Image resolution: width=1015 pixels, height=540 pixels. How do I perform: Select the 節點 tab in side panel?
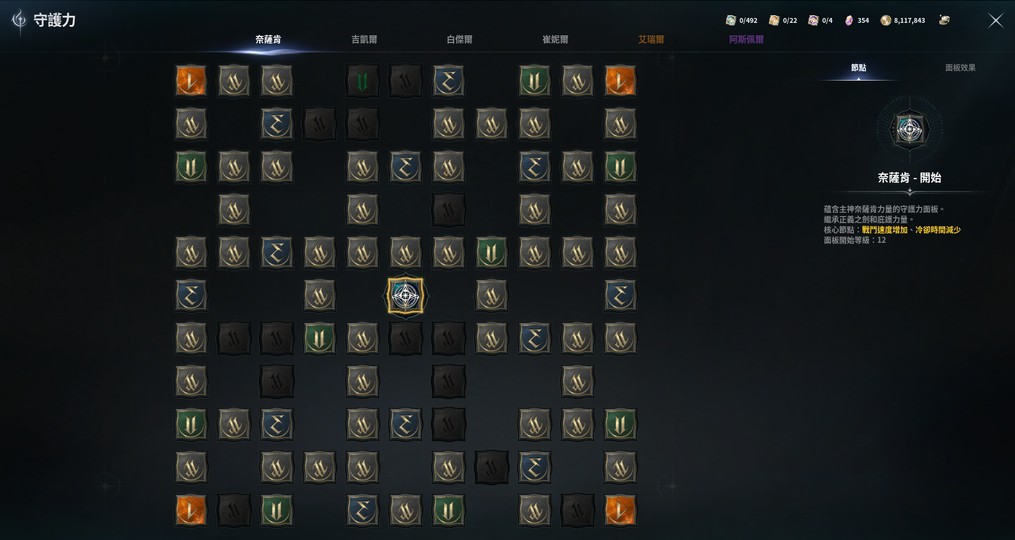click(859, 67)
